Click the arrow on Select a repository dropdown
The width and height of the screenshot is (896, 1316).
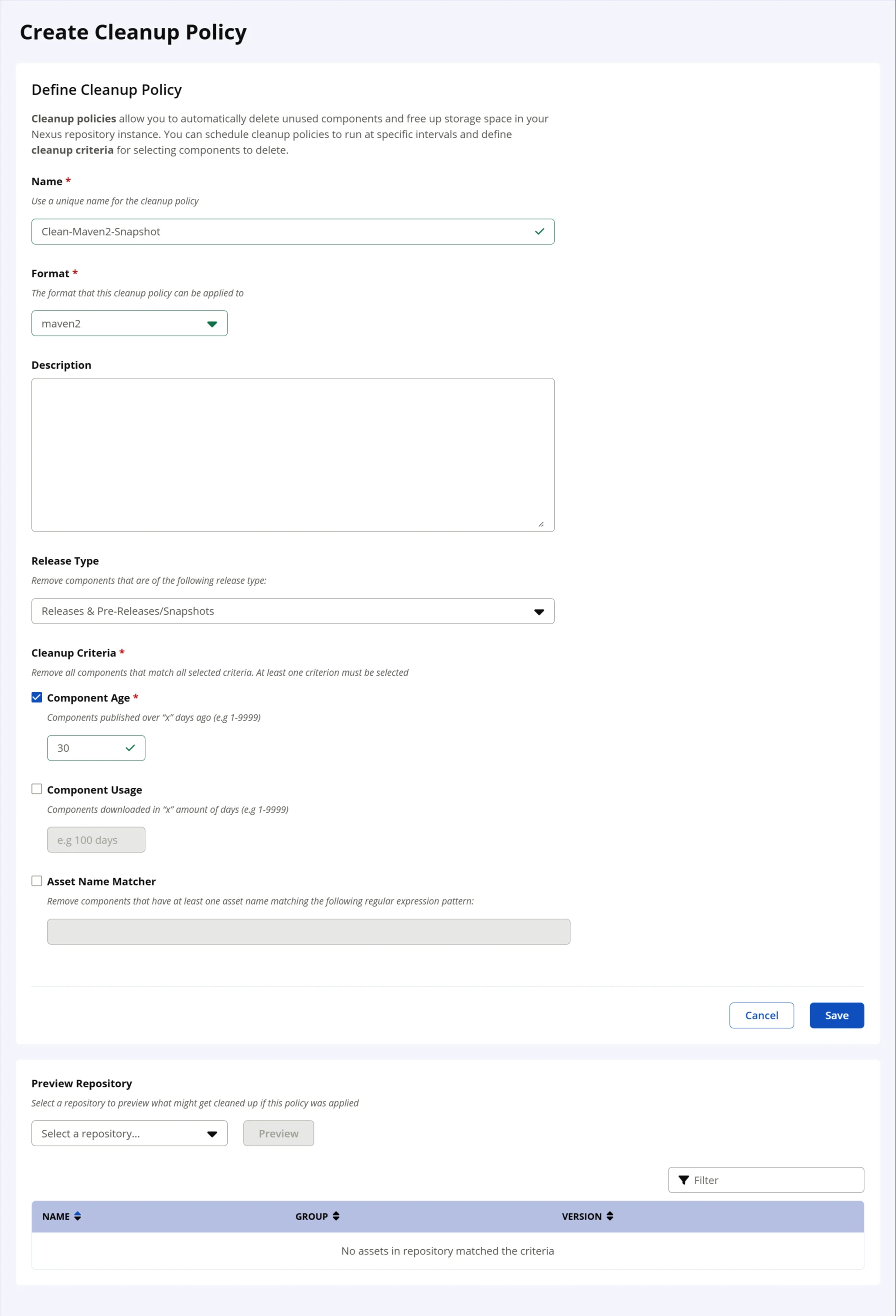click(212, 1134)
